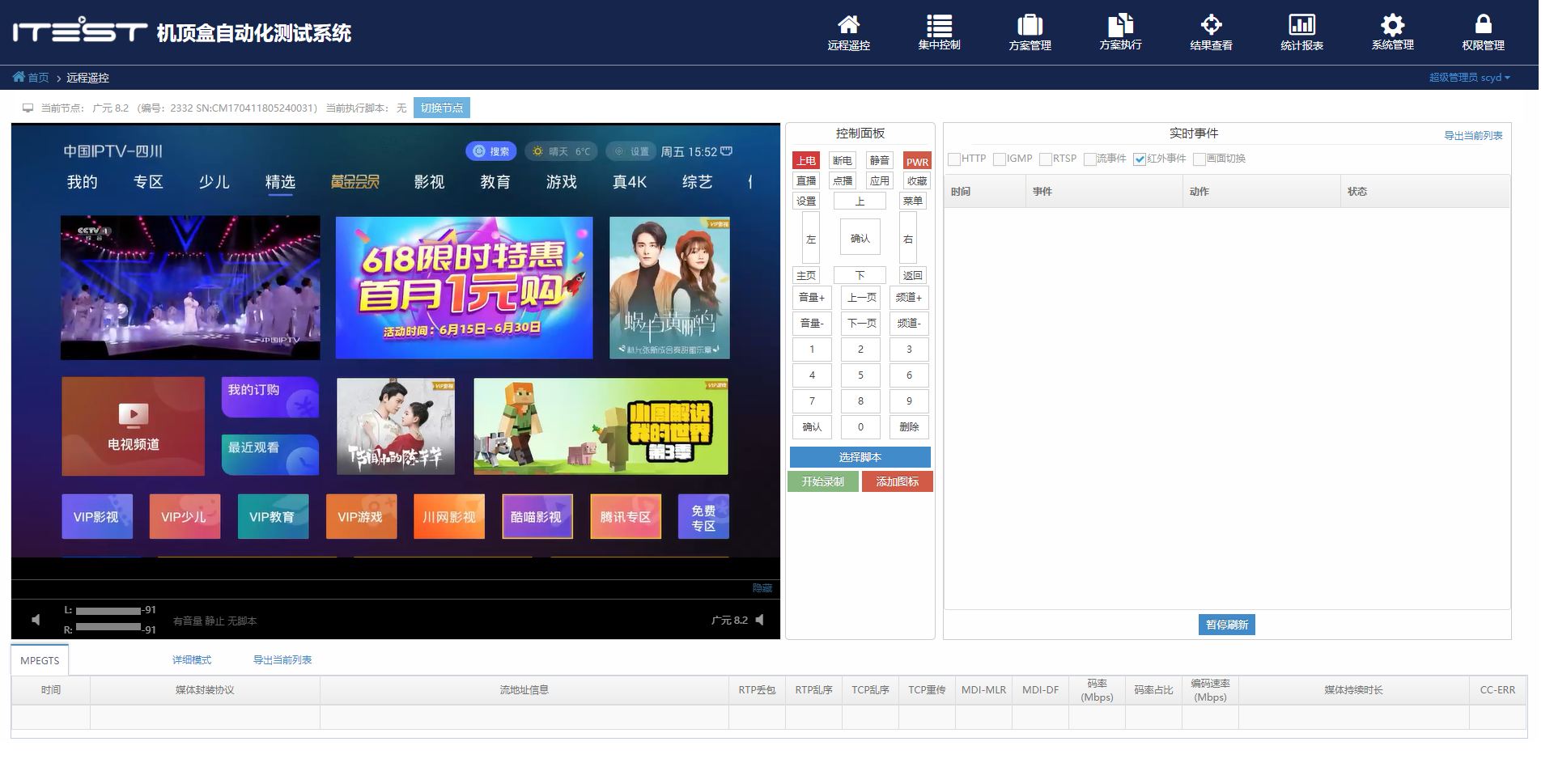Enable the HTTP event checkbox
Viewport: 1554px width, 784px height.
tap(954, 159)
